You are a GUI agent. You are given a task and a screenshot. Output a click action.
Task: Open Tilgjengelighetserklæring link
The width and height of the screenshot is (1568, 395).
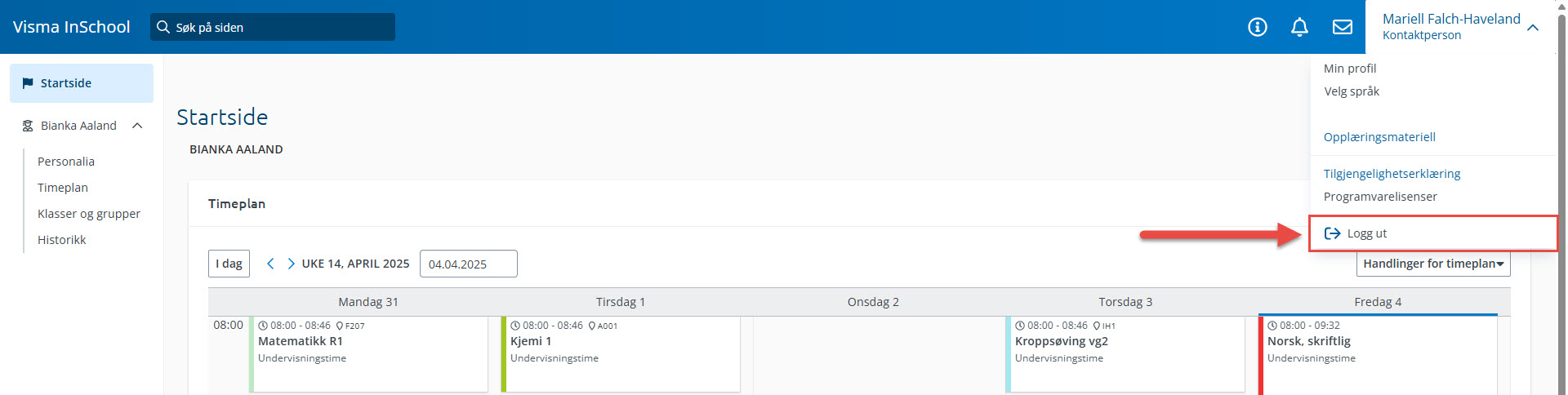click(x=1392, y=174)
